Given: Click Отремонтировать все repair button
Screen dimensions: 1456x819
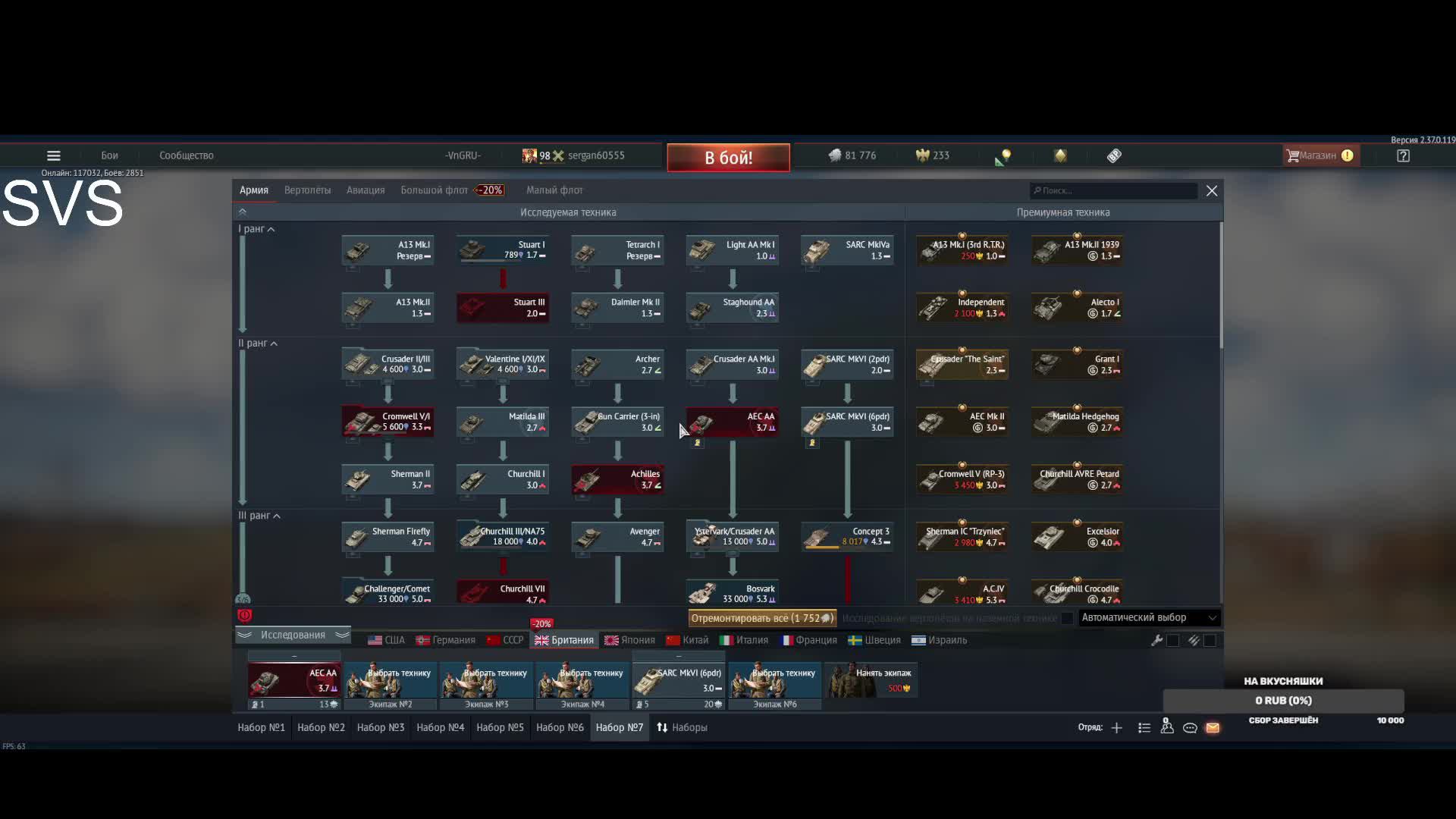Looking at the screenshot, I should (762, 618).
